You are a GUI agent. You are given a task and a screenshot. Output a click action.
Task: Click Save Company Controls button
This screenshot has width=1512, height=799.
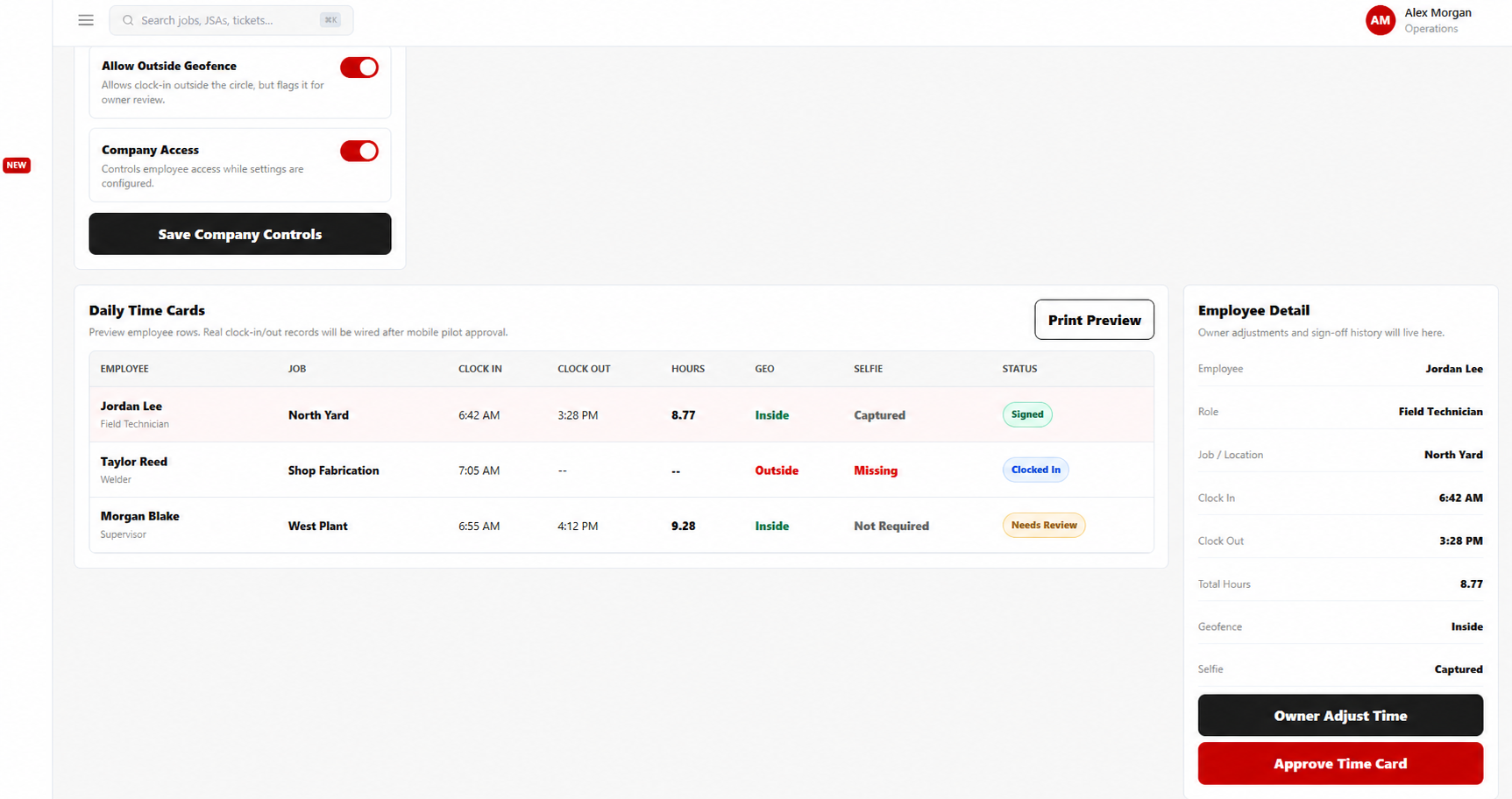[x=240, y=234]
